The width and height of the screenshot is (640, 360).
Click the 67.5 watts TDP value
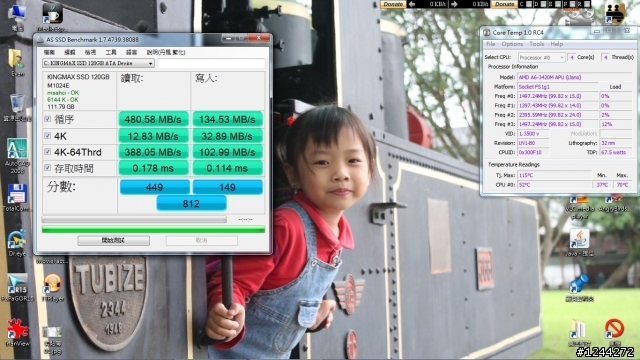(616, 152)
